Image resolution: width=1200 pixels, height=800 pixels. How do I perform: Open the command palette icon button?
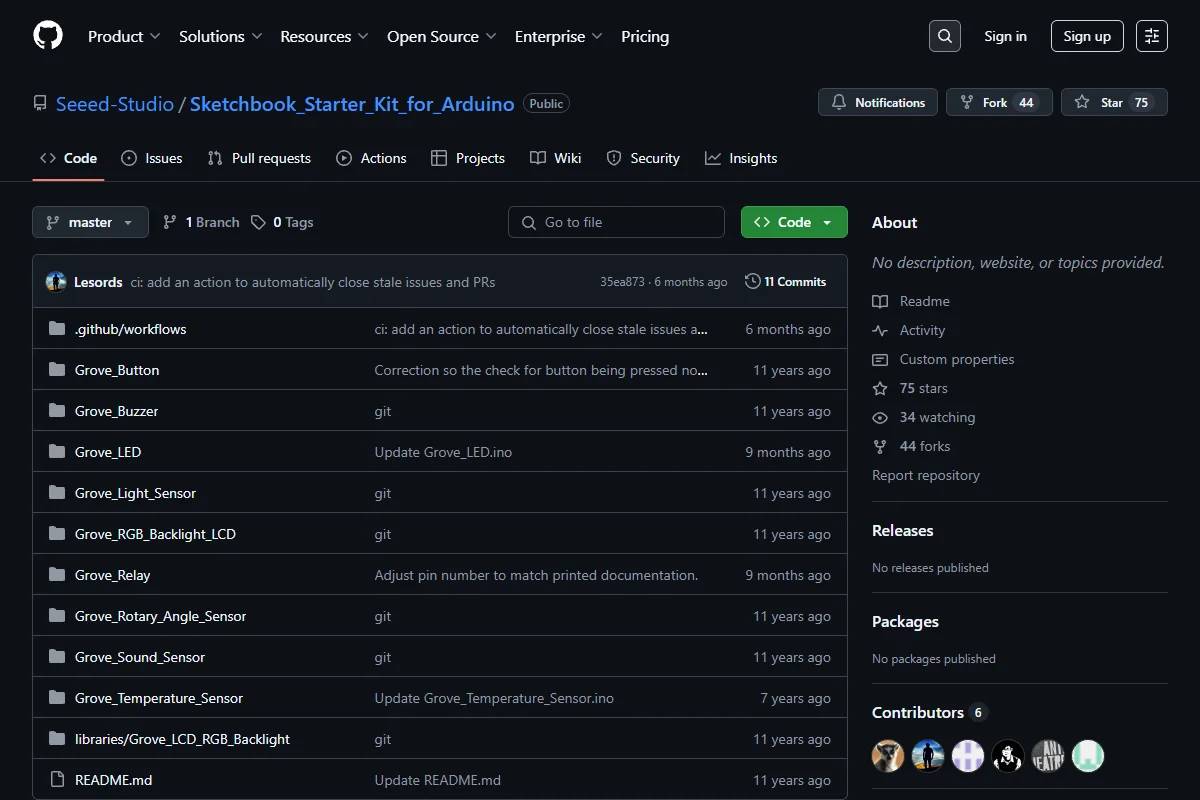pyautogui.click(x=1152, y=36)
